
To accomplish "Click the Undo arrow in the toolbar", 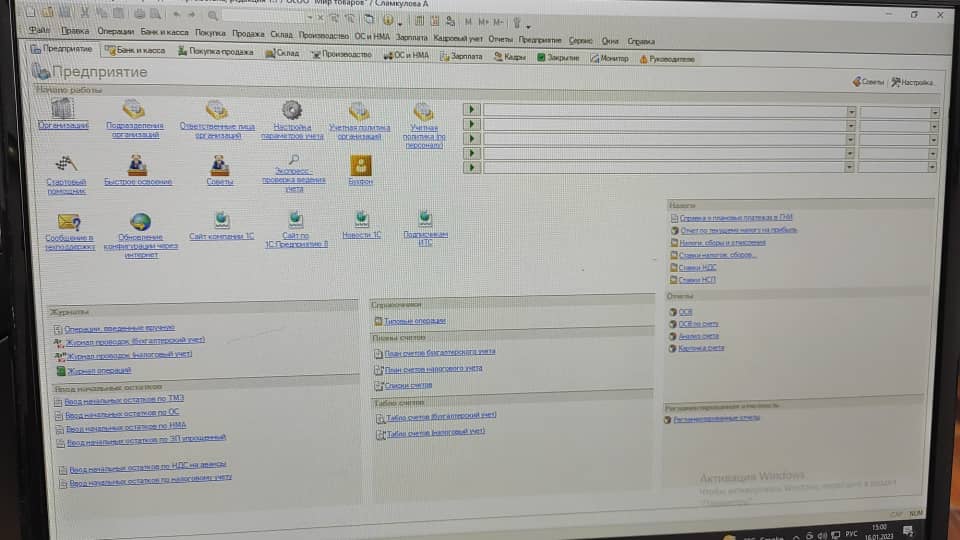I will [176, 14].
